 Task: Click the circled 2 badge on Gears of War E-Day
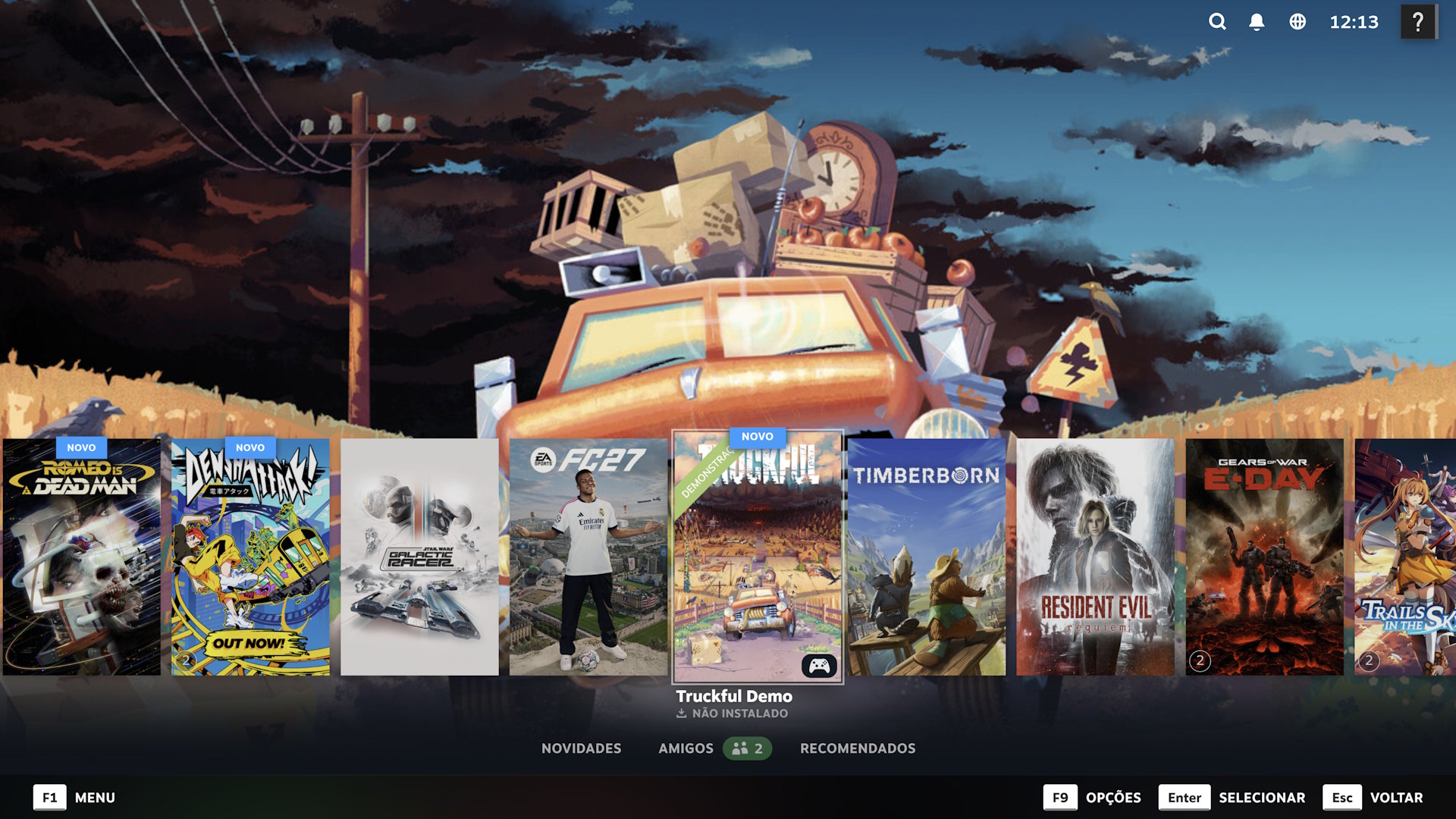[1200, 661]
